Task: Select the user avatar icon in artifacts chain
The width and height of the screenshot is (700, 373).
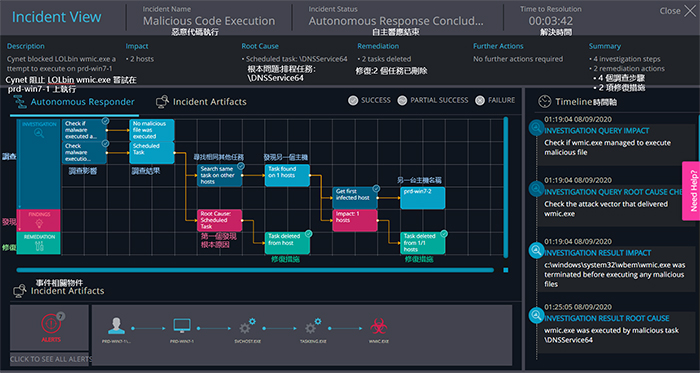Action: 116,327
